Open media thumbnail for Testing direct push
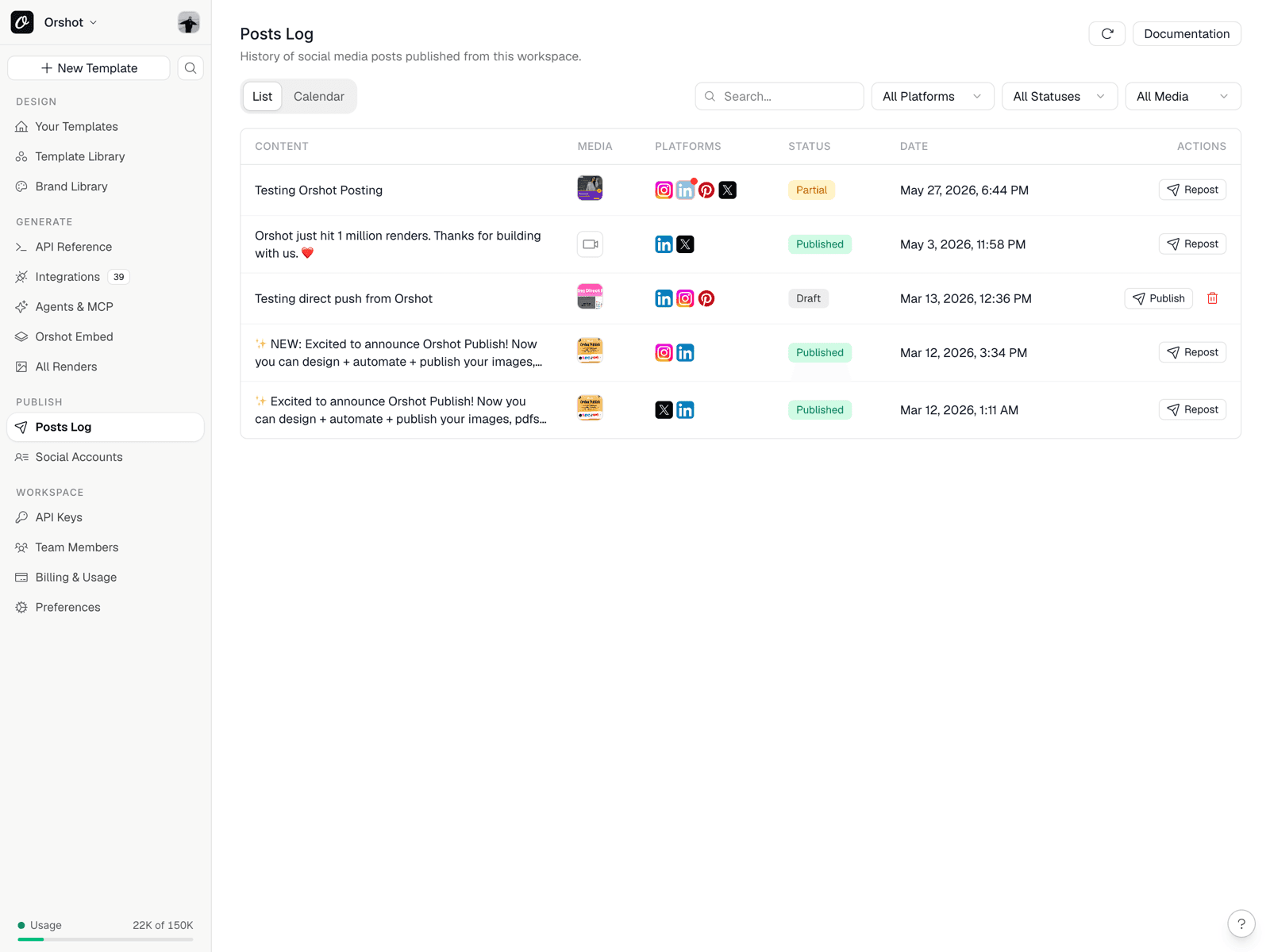The image size is (1270, 952). (x=590, y=297)
